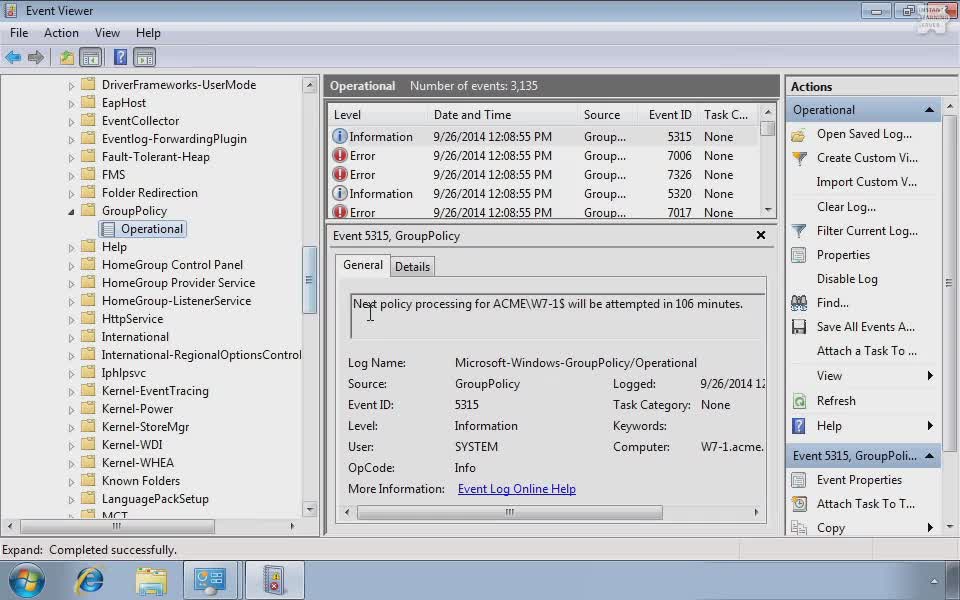960x600 pixels.
Task: Click the Find binoculars icon
Action: (x=799, y=303)
